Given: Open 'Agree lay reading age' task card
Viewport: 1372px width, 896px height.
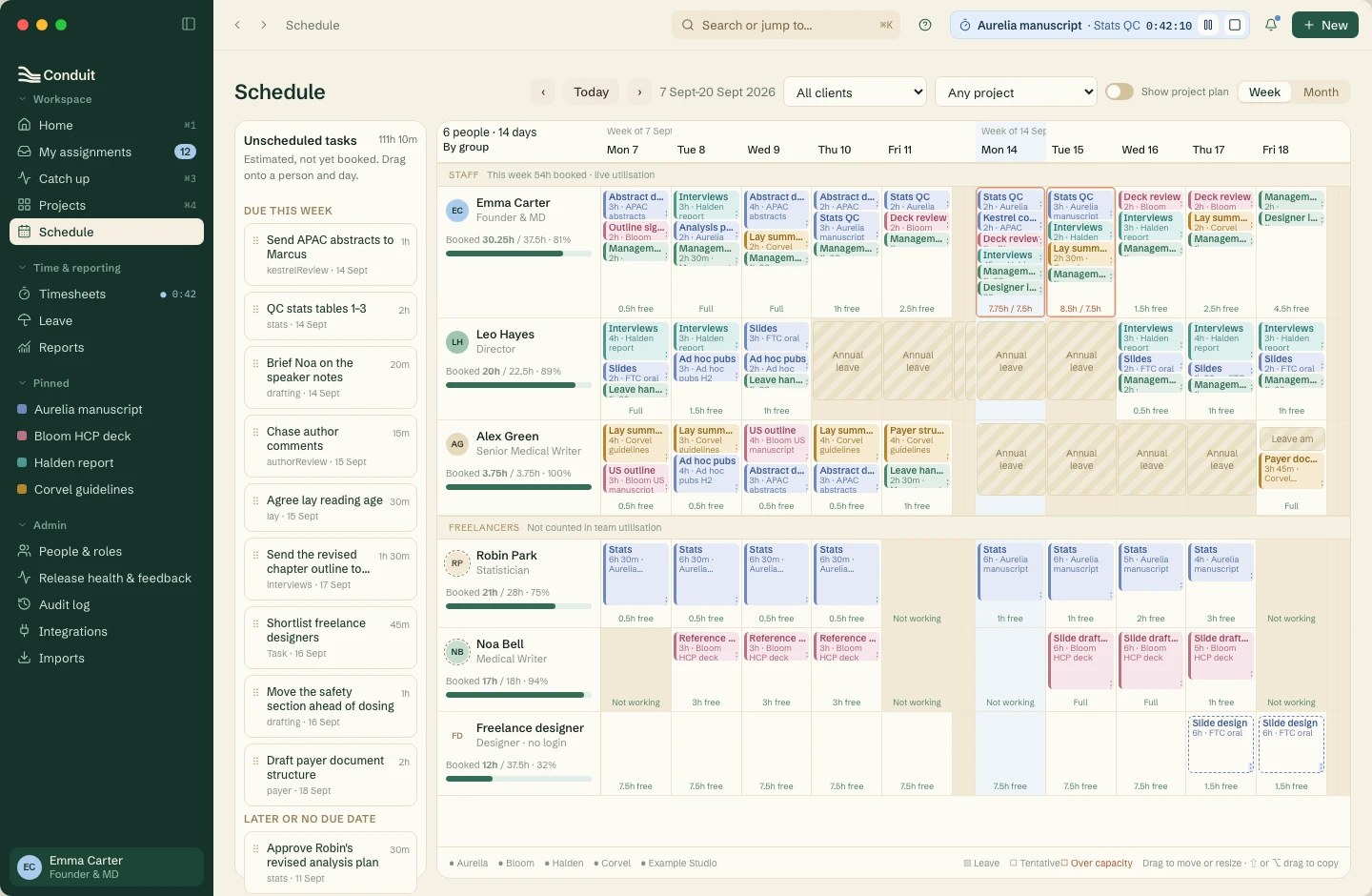Looking at the screenshot, I should (331, 508).
